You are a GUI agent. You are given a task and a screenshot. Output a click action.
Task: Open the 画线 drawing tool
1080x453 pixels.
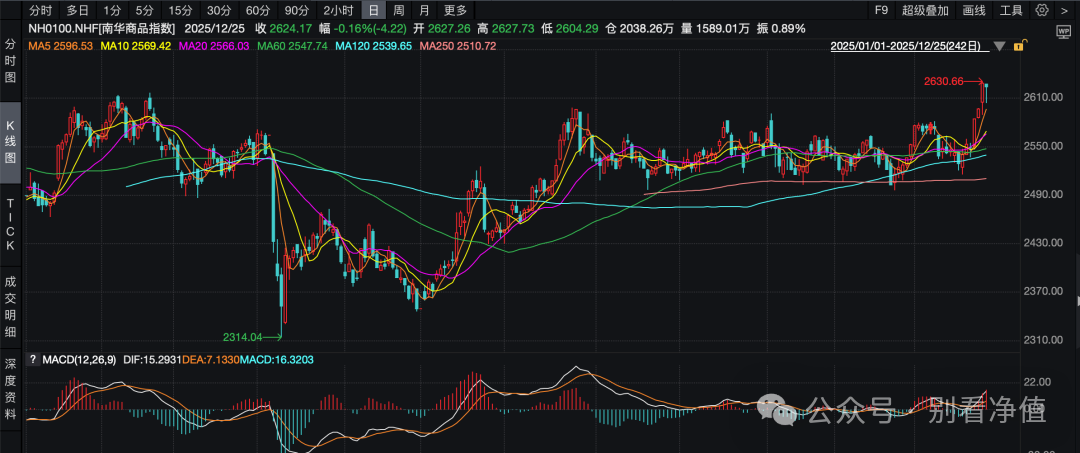click(x=973, y=10)
